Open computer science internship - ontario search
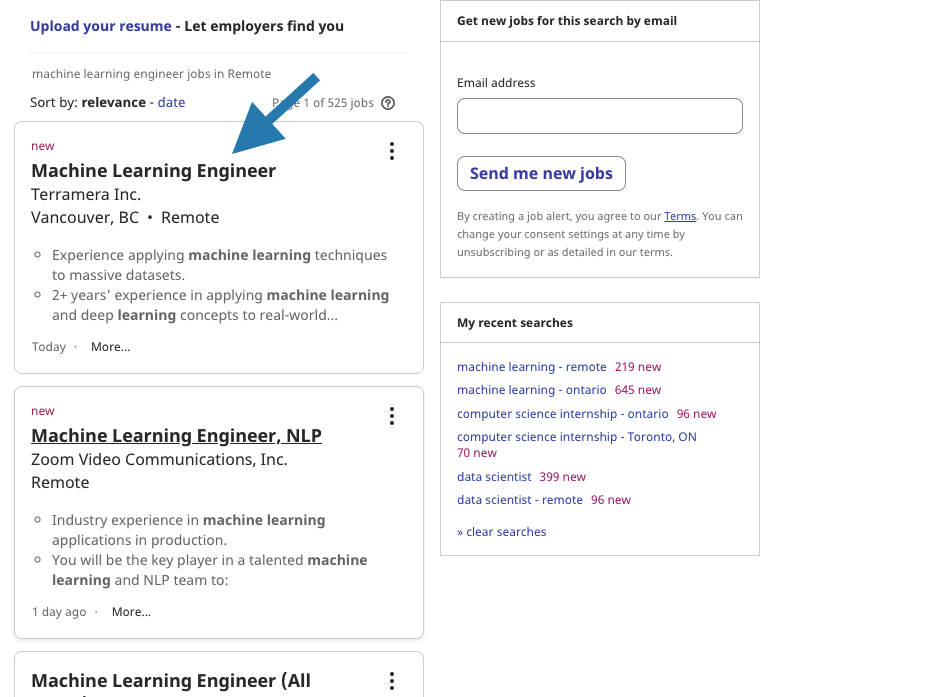This screenshot has height=697, width=929. [562, 414]
